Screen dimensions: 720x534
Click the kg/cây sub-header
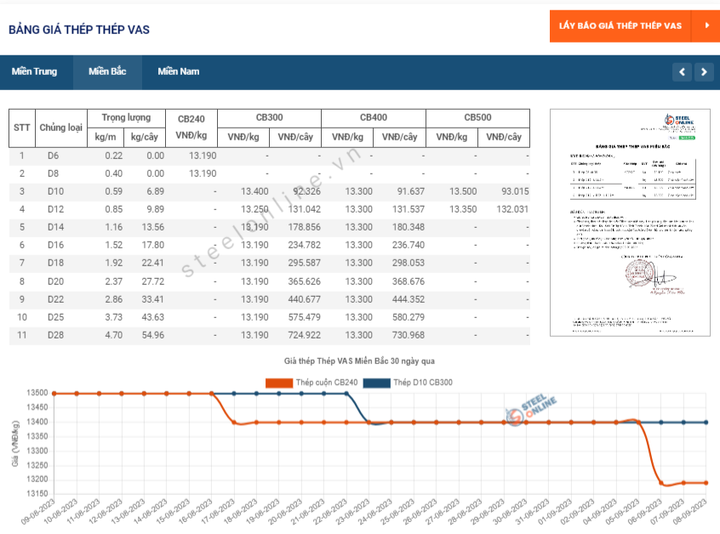144,137
